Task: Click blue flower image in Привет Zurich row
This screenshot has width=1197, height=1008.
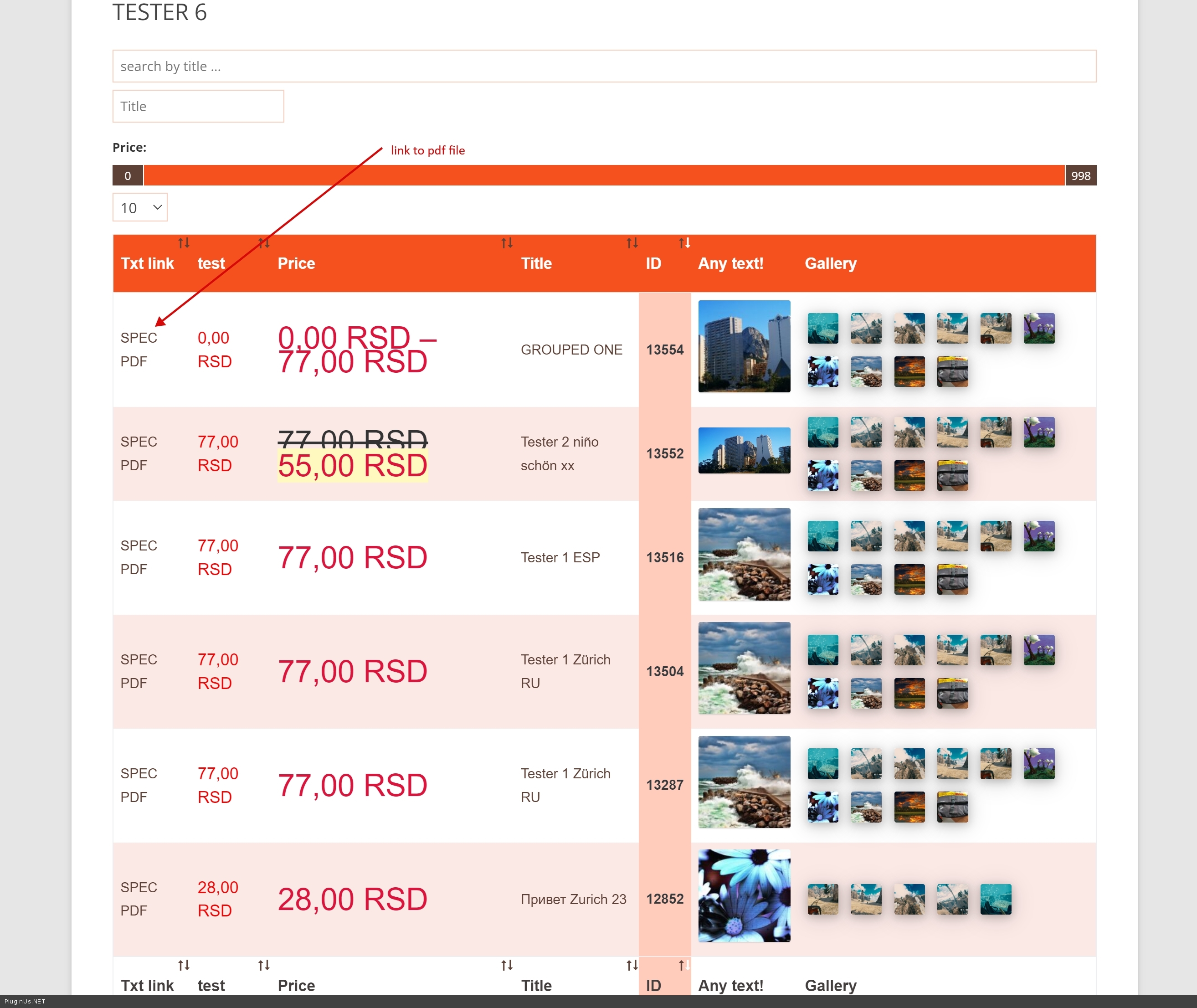Action: tap(744, 895)
